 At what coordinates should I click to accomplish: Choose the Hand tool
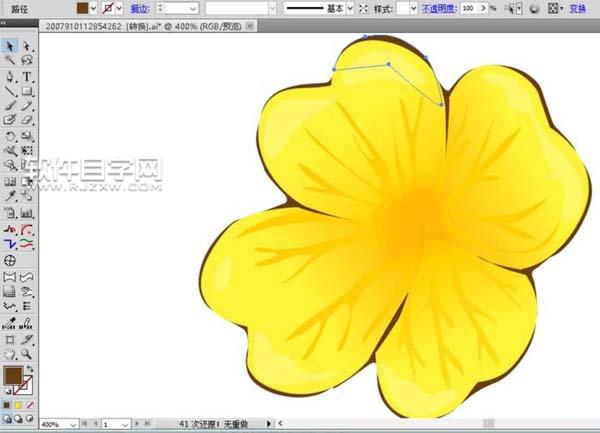(9, 353)
